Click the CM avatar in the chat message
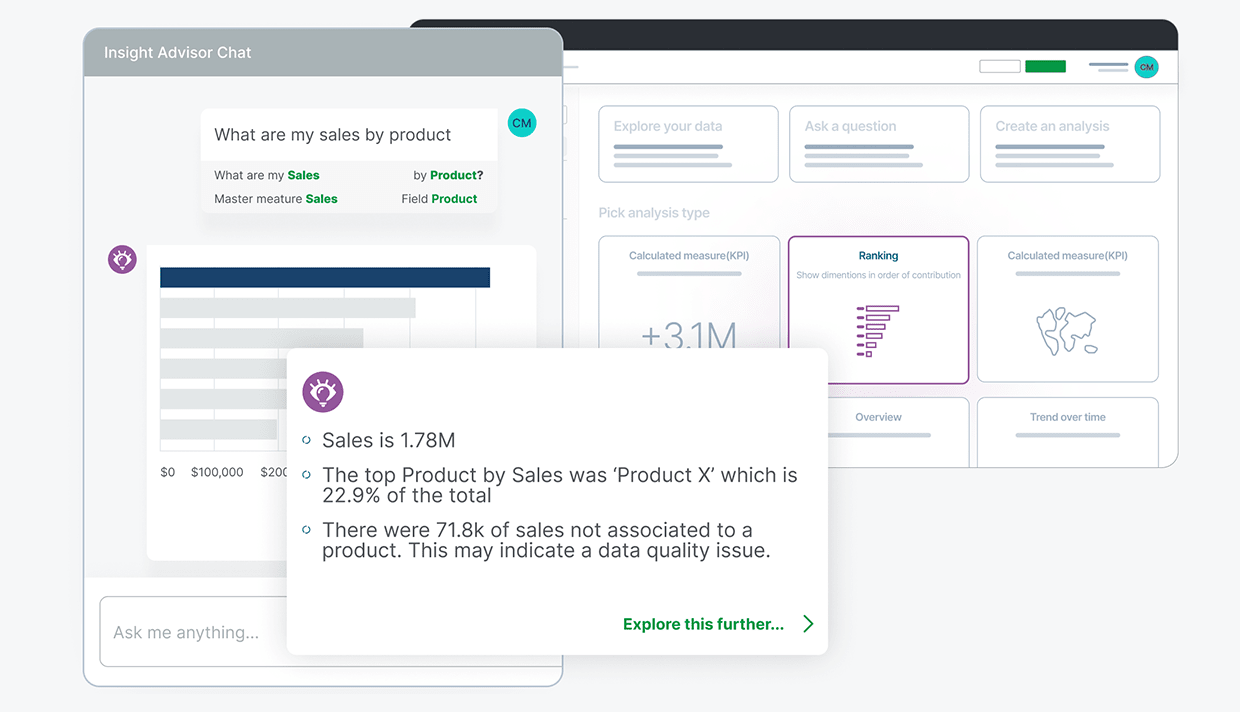1240x712 pixels. 521,122
